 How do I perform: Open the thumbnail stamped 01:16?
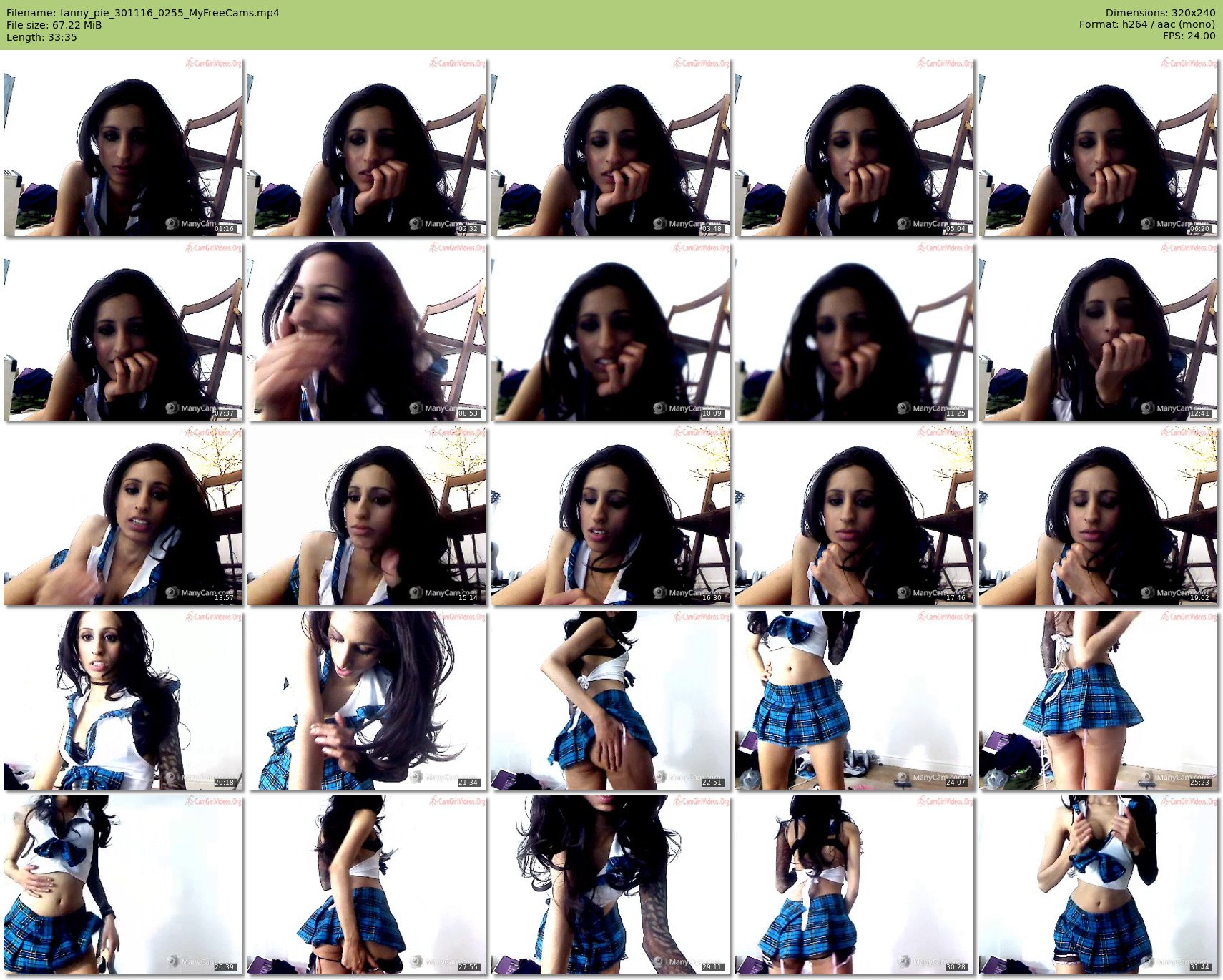click(x=122, y=147)
